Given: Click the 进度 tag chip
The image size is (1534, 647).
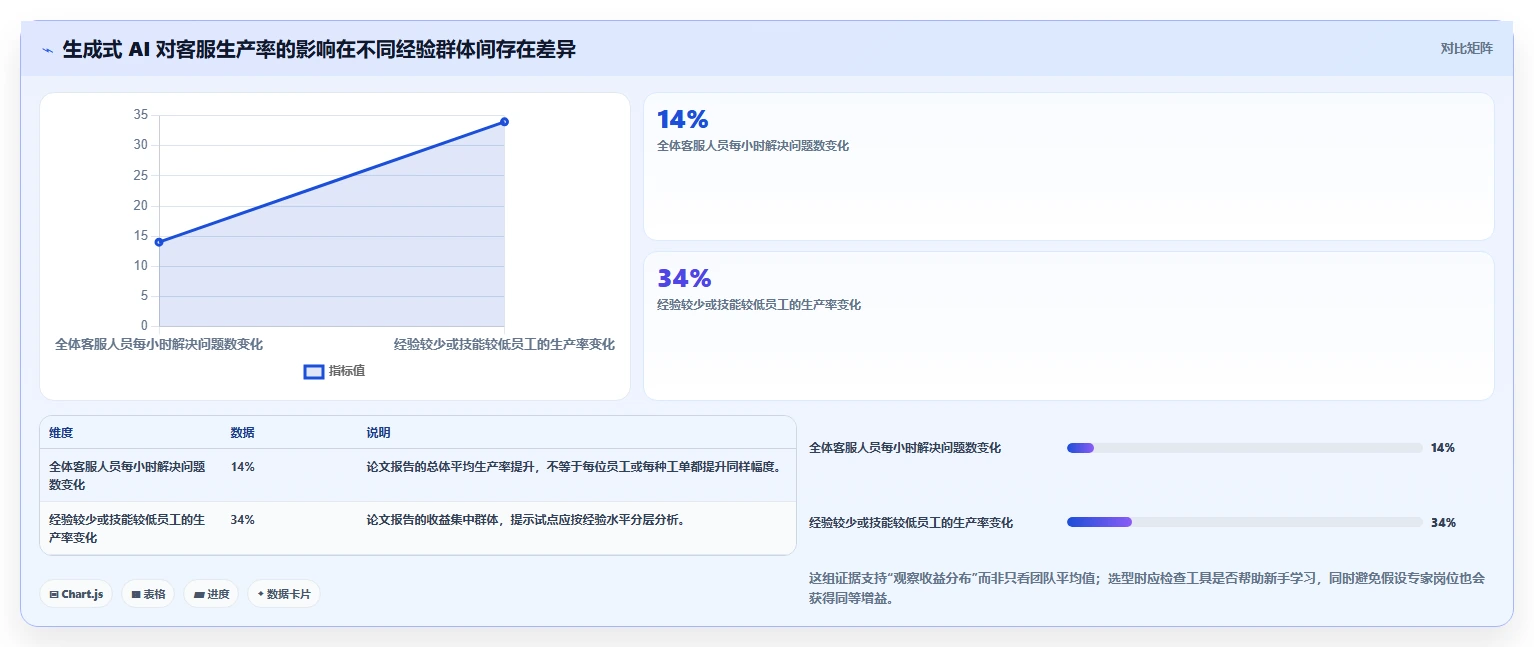Looking at the screenshot, I should [211, 594].
